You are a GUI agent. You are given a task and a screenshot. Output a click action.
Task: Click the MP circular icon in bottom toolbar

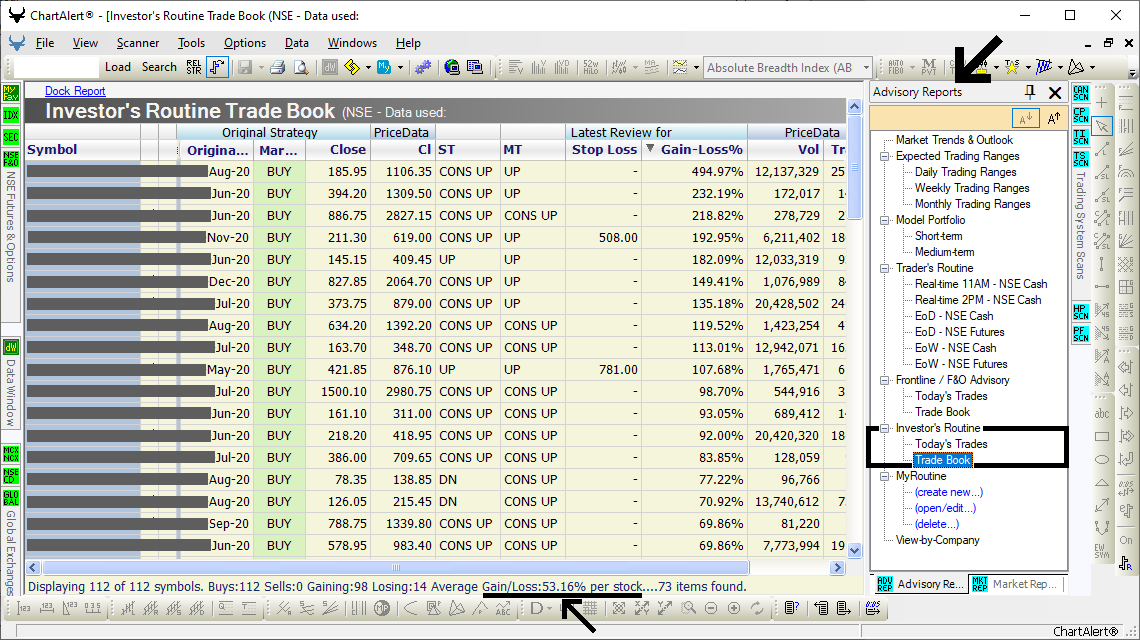pyautogui.click(x=382, y=608)
